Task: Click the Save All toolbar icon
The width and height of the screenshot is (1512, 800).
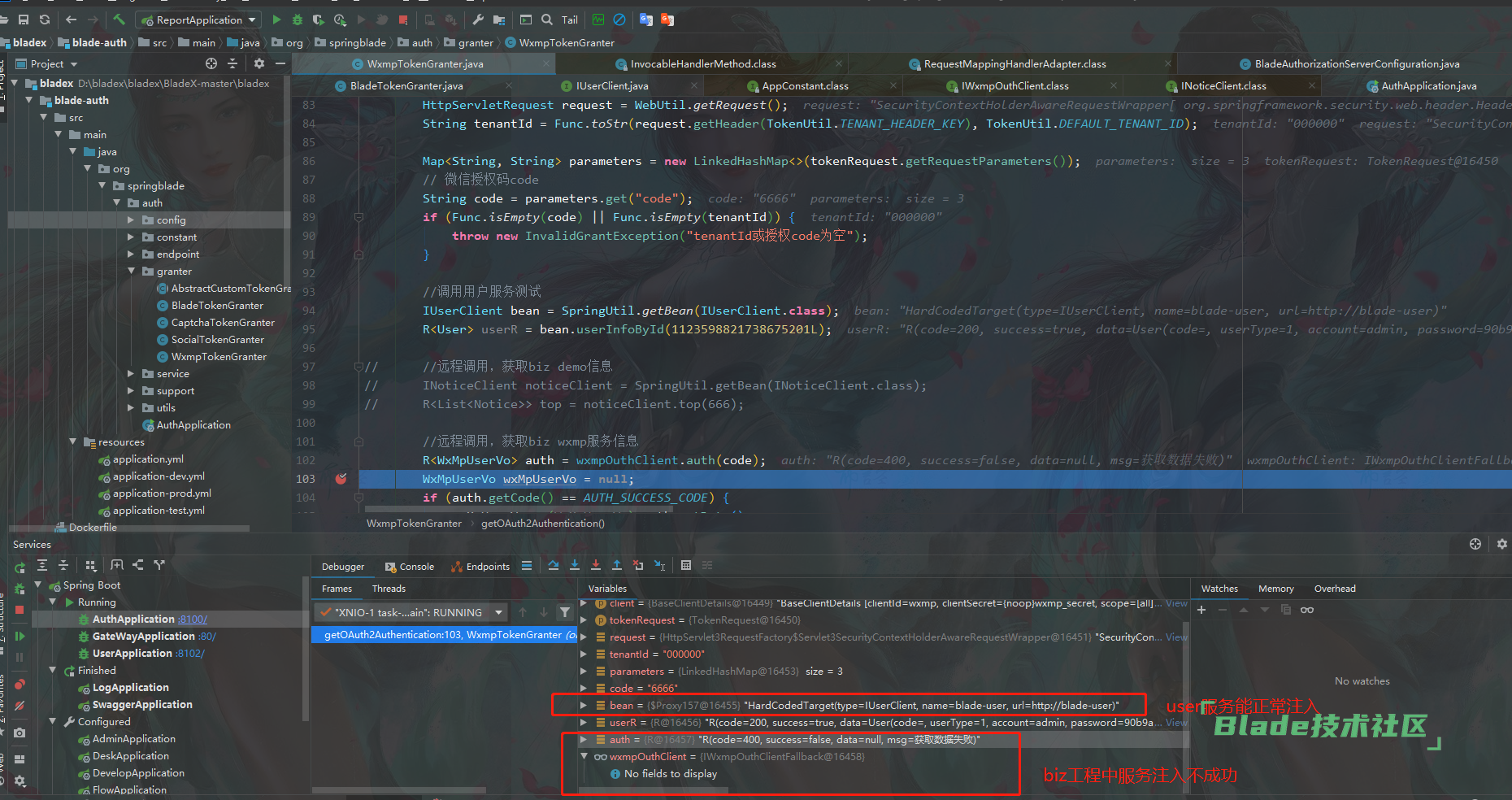Action: (23, 20)
